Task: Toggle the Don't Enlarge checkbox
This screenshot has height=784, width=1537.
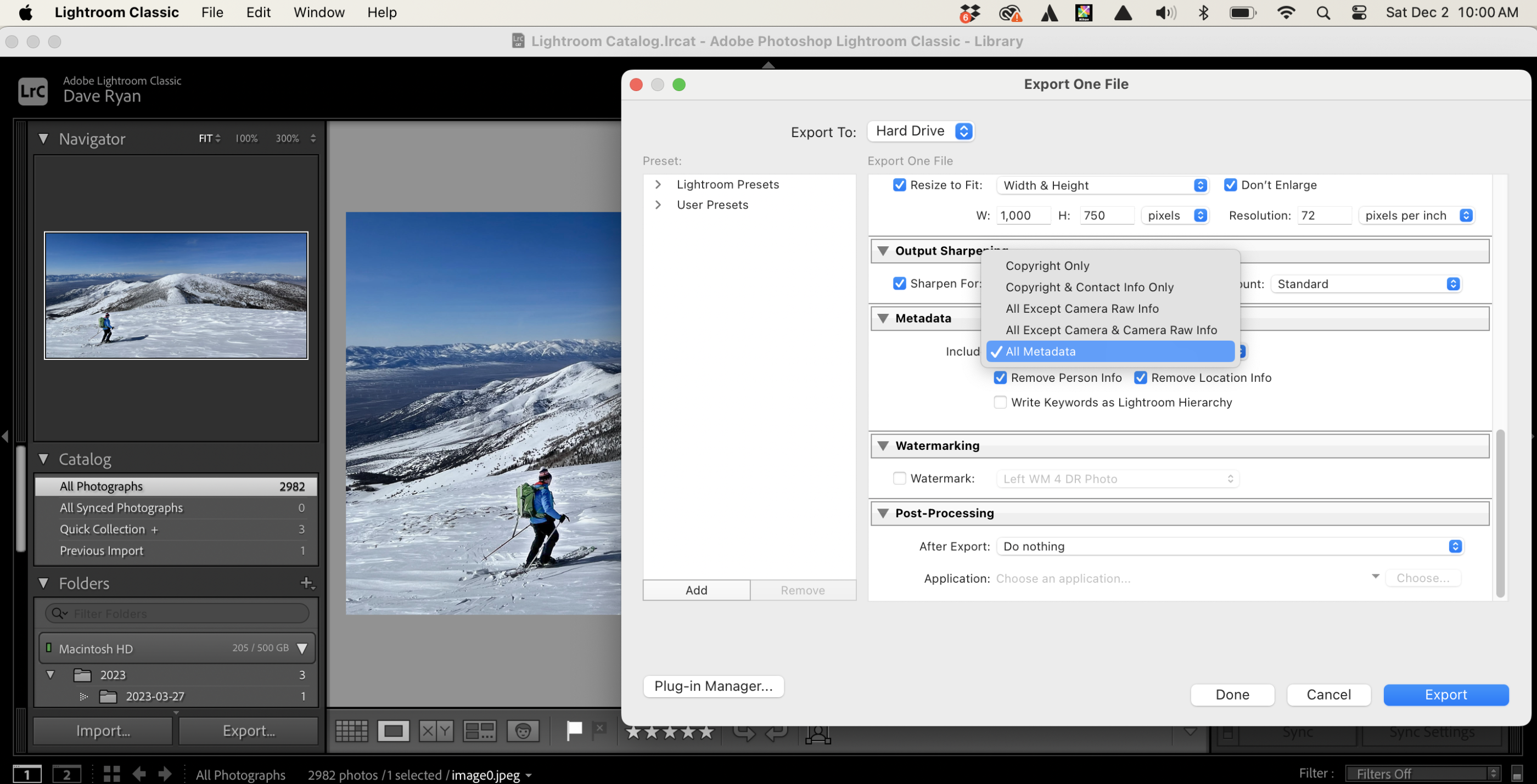Action: (x=1231, y=185)
